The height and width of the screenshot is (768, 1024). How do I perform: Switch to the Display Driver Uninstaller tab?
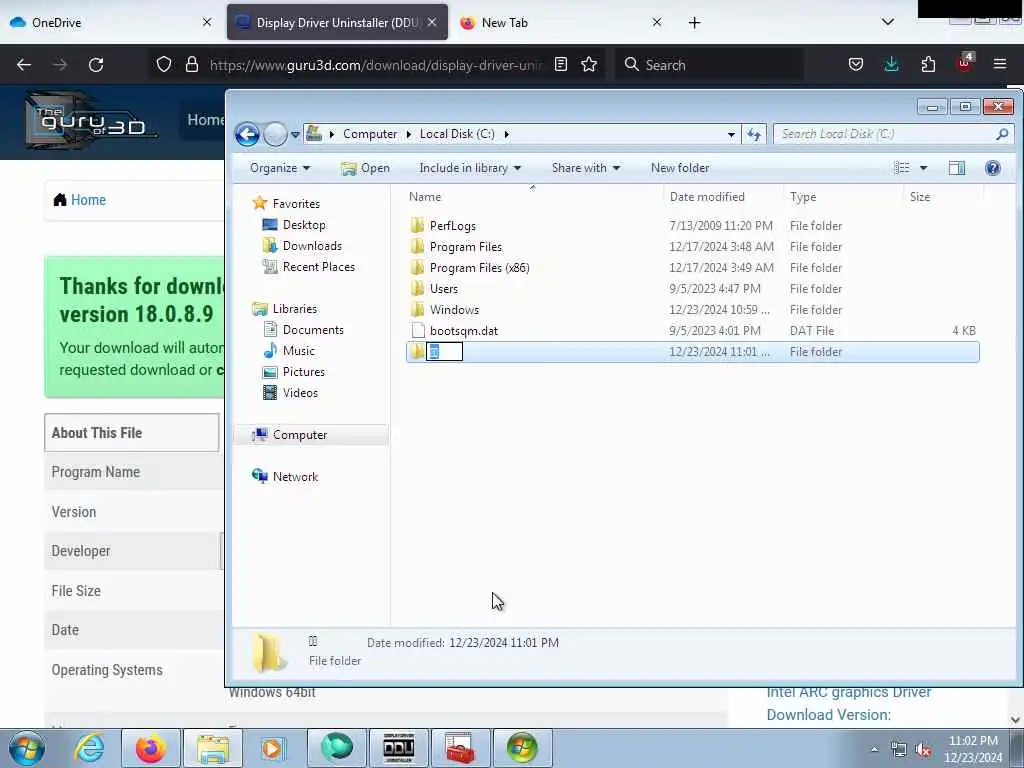(x=337, y=22)
